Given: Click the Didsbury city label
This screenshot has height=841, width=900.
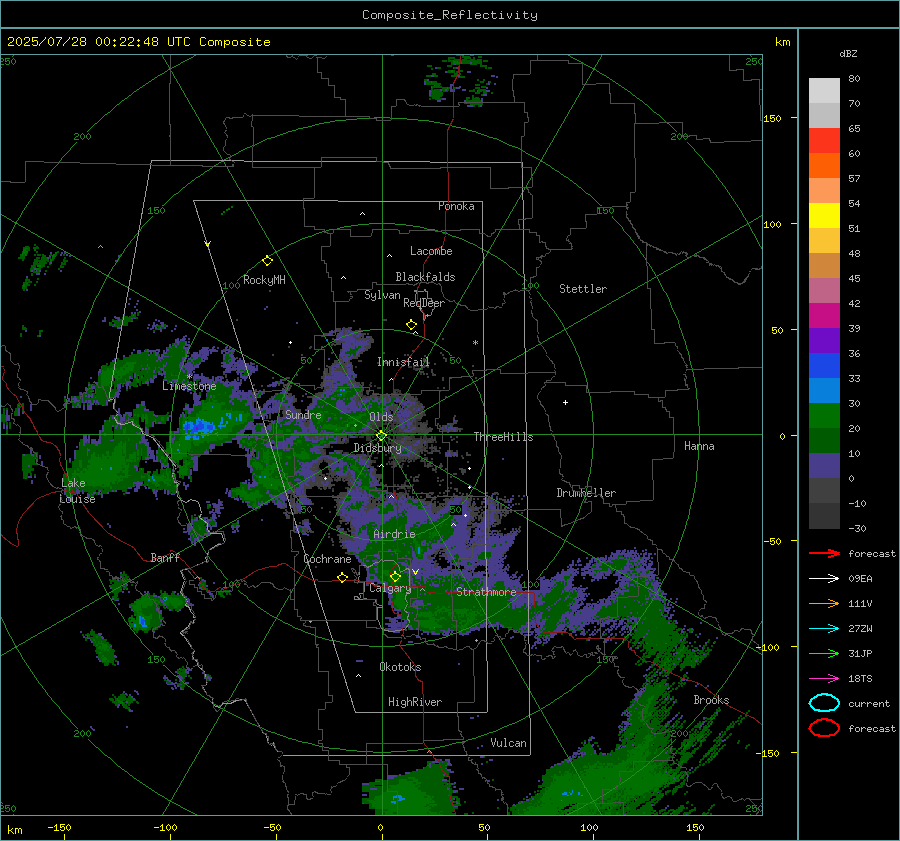Looking at the screenshot, I should (x=377, y=448).
